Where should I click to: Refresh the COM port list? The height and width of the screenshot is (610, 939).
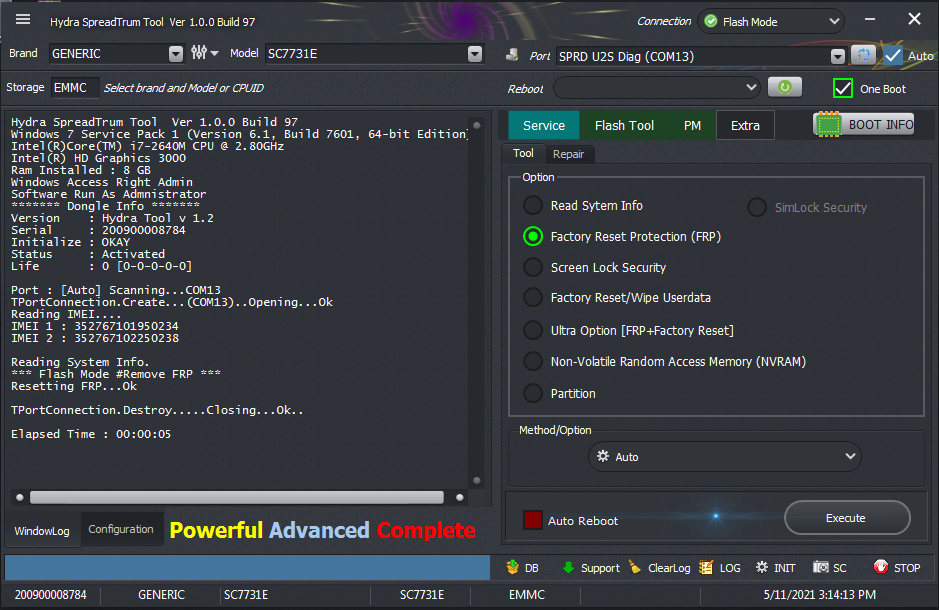coord(864,55)
